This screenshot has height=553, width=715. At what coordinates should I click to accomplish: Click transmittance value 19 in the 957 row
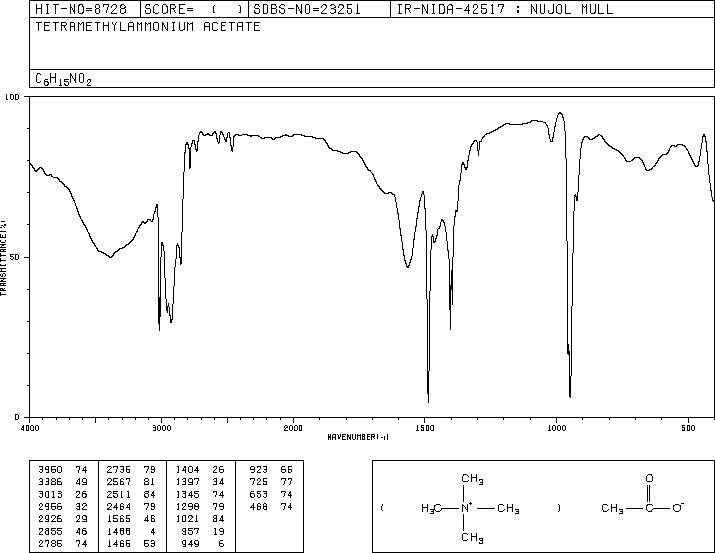point(218,532)
